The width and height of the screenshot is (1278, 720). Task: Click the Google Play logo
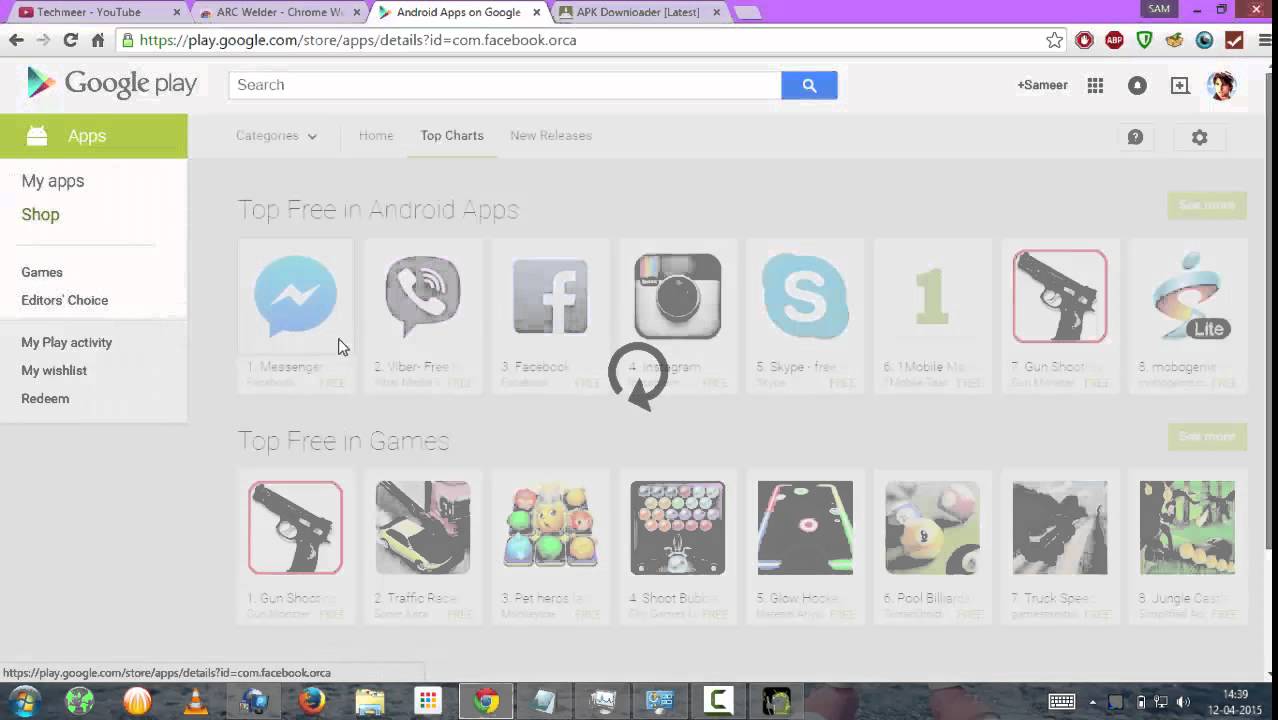point(111,84)
